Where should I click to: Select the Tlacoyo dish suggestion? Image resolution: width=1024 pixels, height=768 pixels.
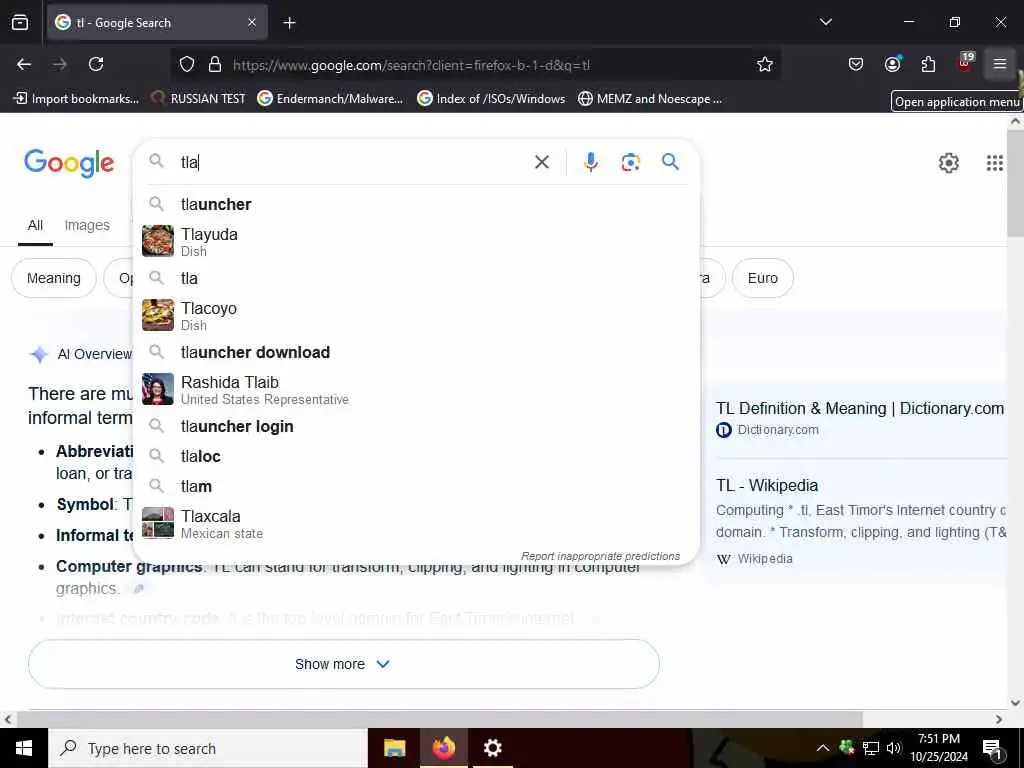click(416, 315)
